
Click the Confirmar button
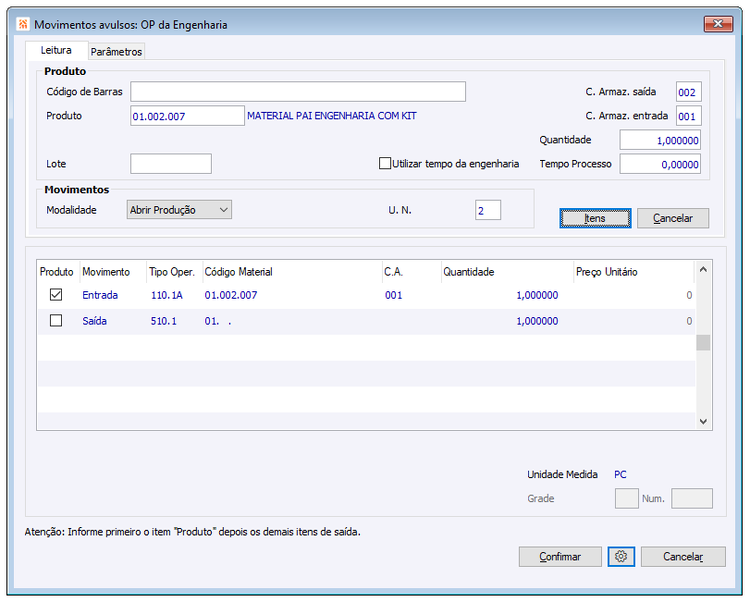560,557
